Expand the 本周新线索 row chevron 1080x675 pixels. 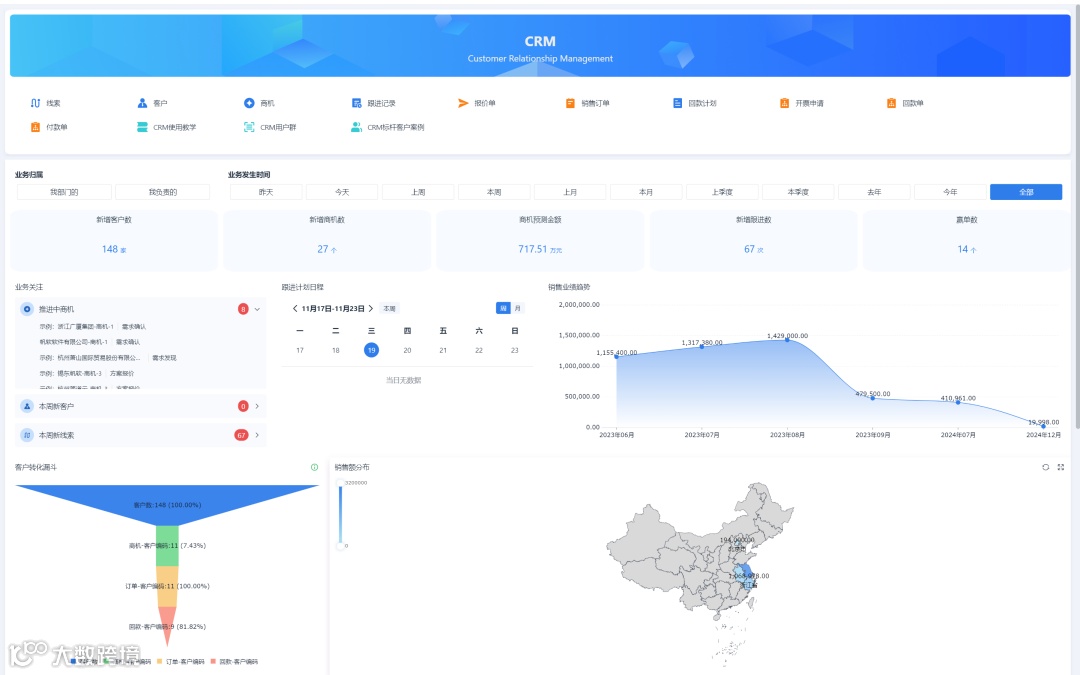pos(257,435)
